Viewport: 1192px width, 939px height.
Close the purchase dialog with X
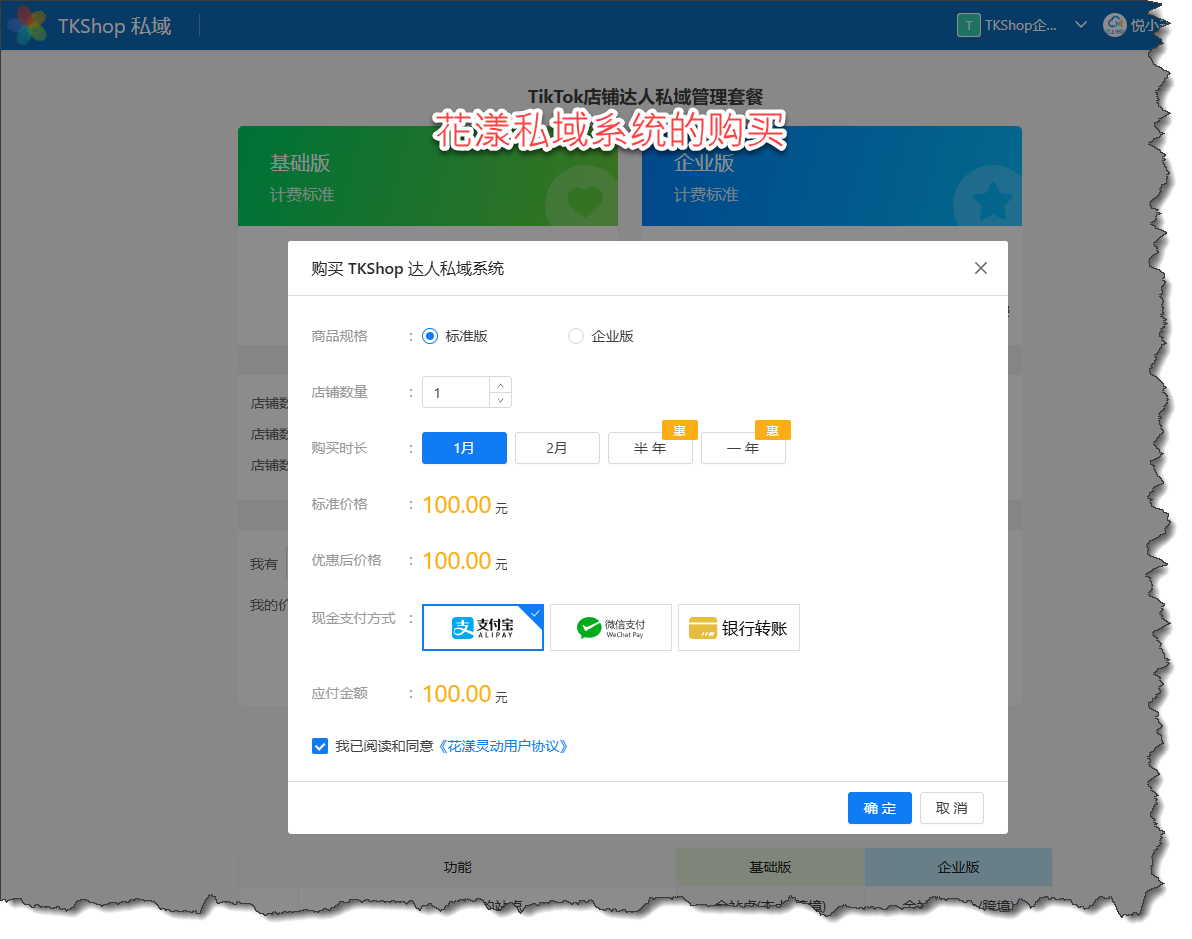(981, 268)
